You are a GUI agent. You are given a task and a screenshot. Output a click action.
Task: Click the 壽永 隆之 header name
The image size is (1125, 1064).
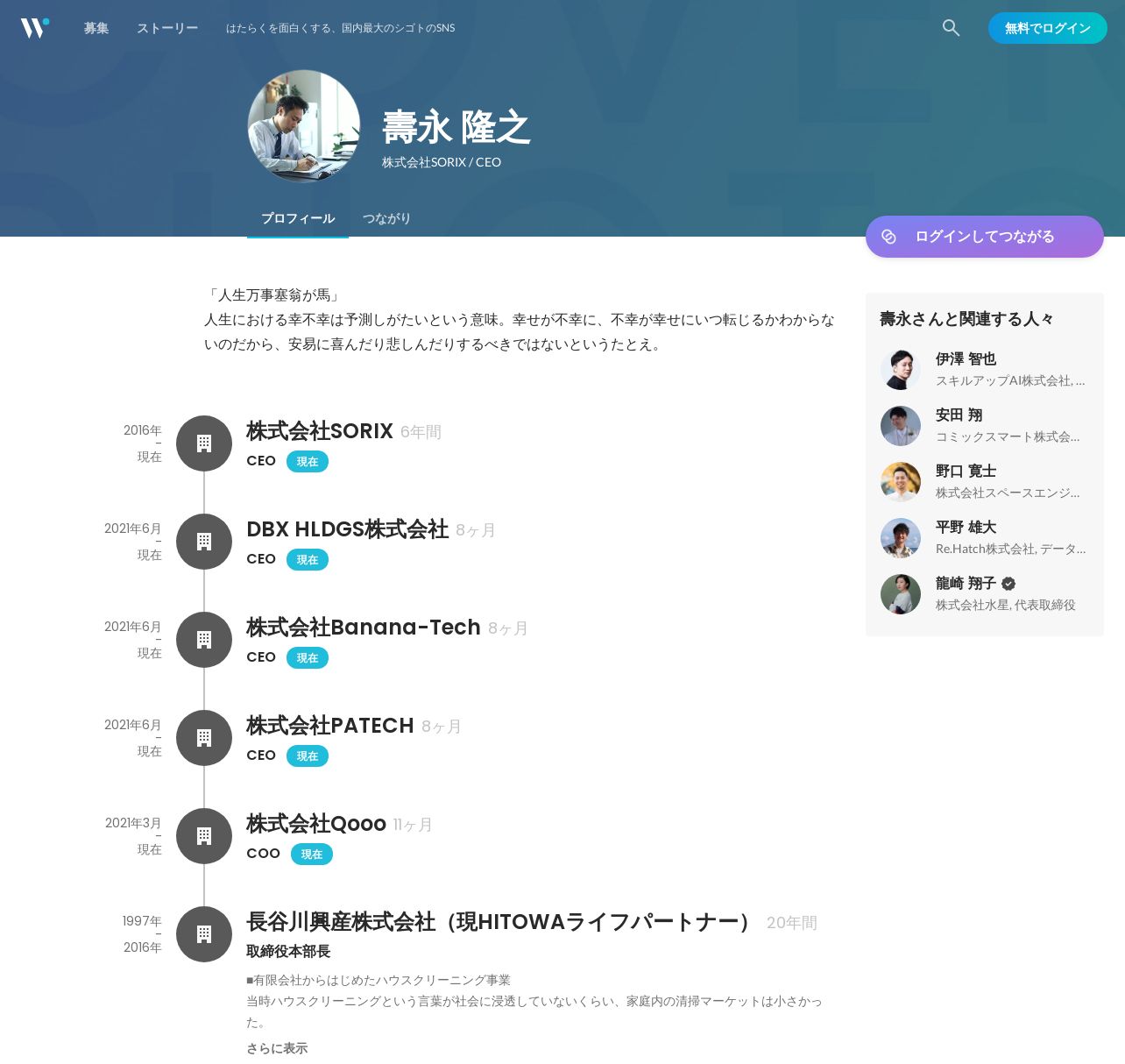(456, 128)
